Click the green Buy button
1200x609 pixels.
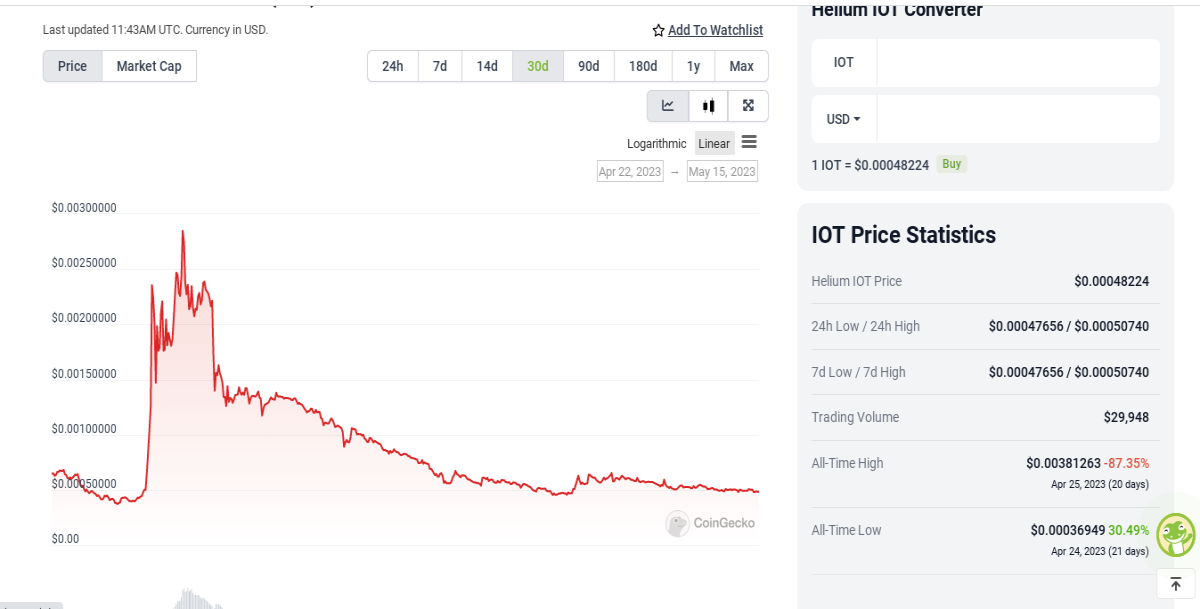point(952,164)
